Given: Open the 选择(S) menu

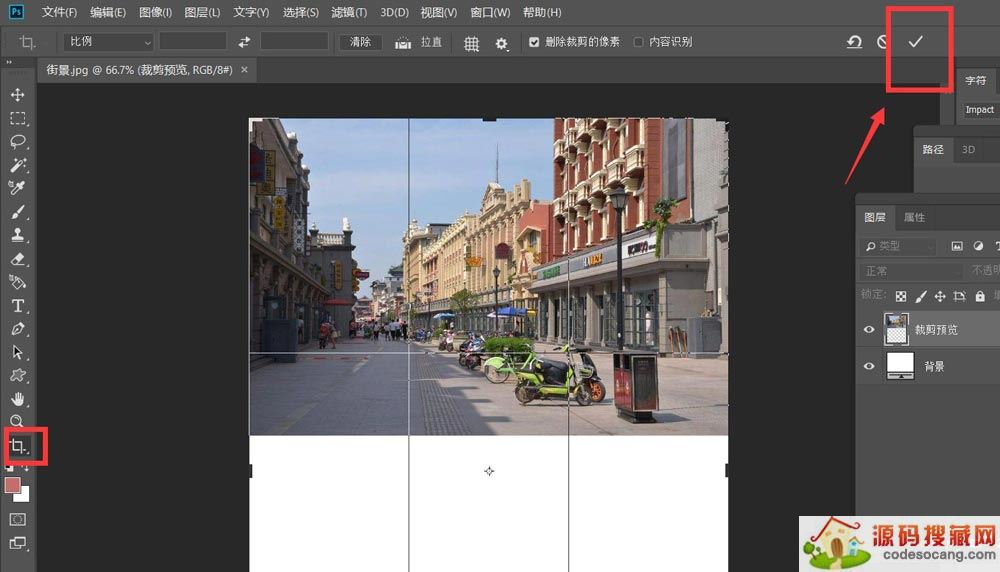Looking at the screenshot, I should pos(300,12).
